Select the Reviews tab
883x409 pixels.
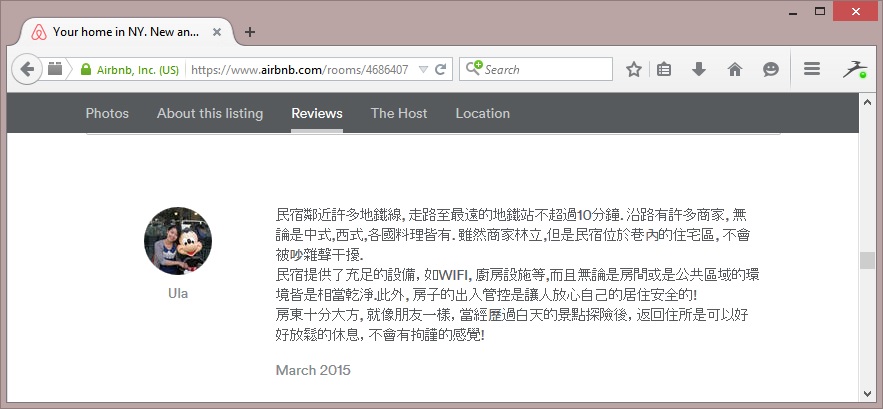tap(317, 113)
